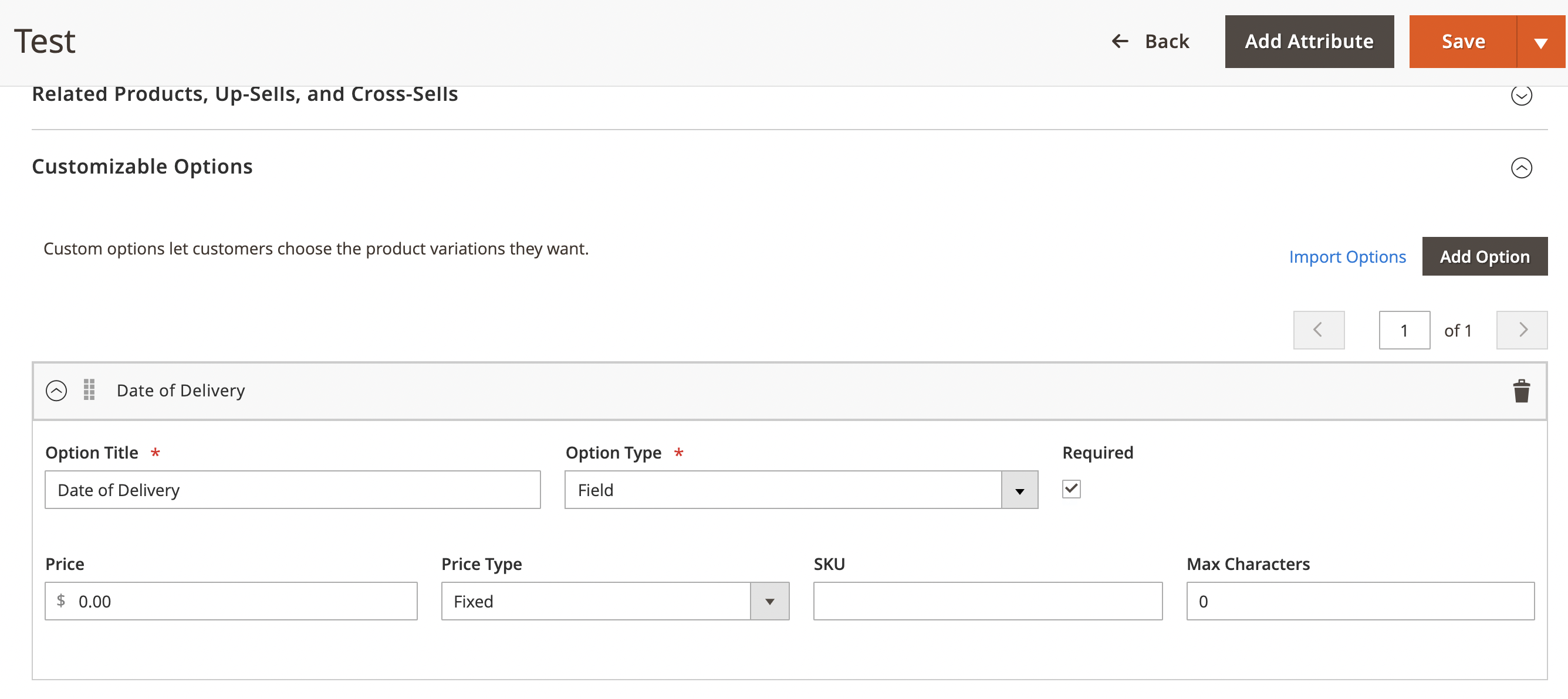Grab the drag handle next to Date of Delivery
This screenshot has height=699, width=1568.
[x=89, y=390]
